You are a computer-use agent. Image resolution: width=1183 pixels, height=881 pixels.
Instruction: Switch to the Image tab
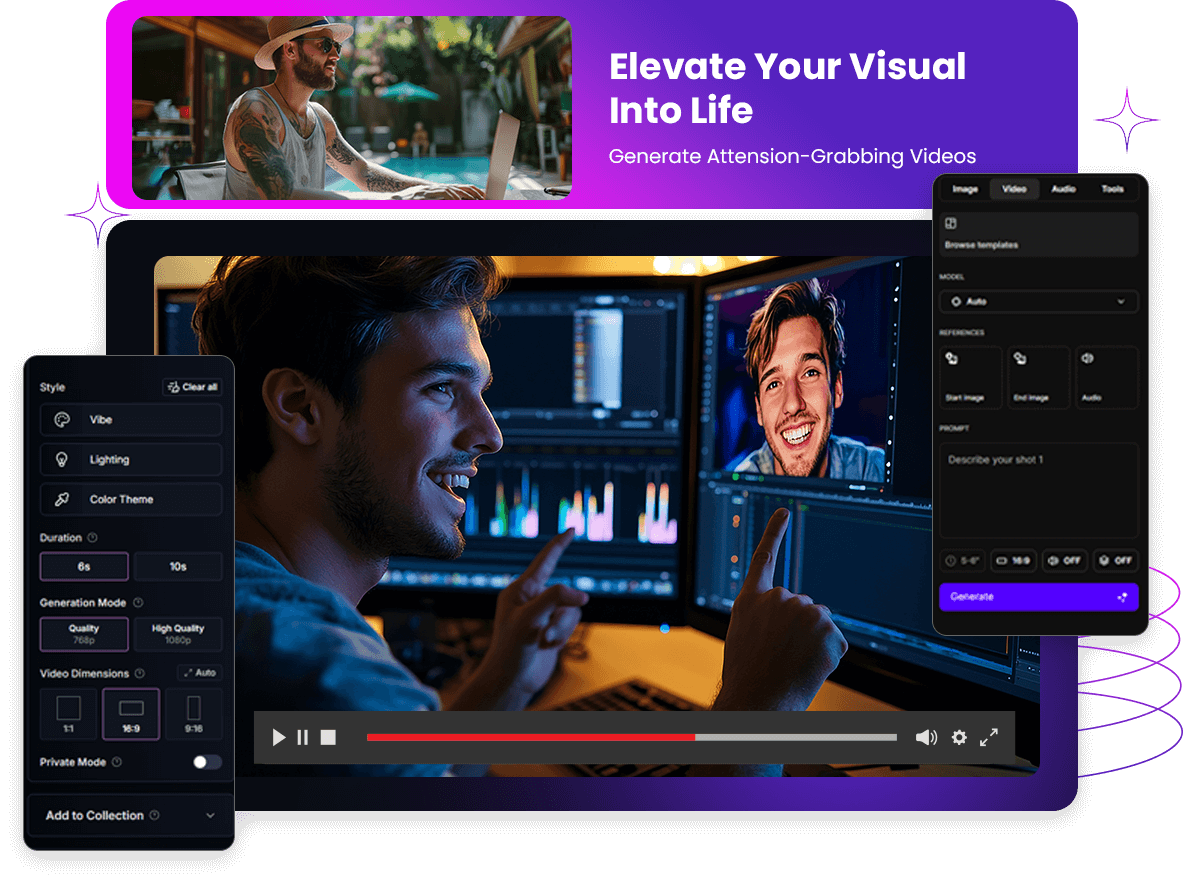click(x=965, y=189)
